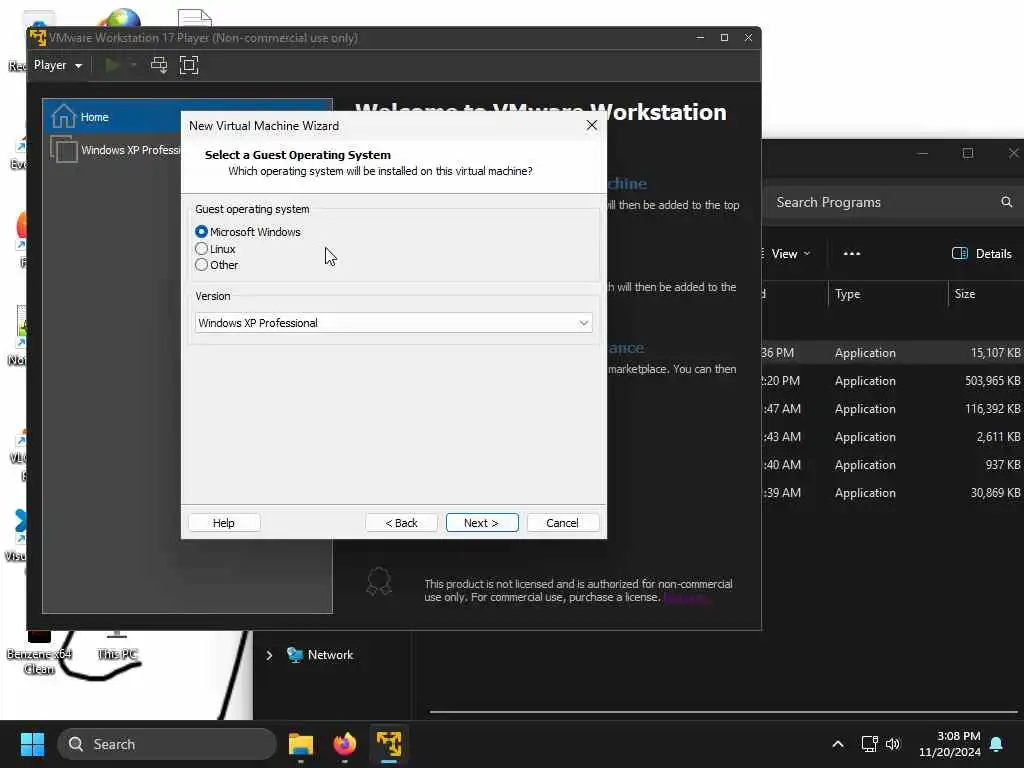The height and width of the screenshot is (768, 1024).
Task: Open Firefox from taskbar
Action: click(345, 744)
